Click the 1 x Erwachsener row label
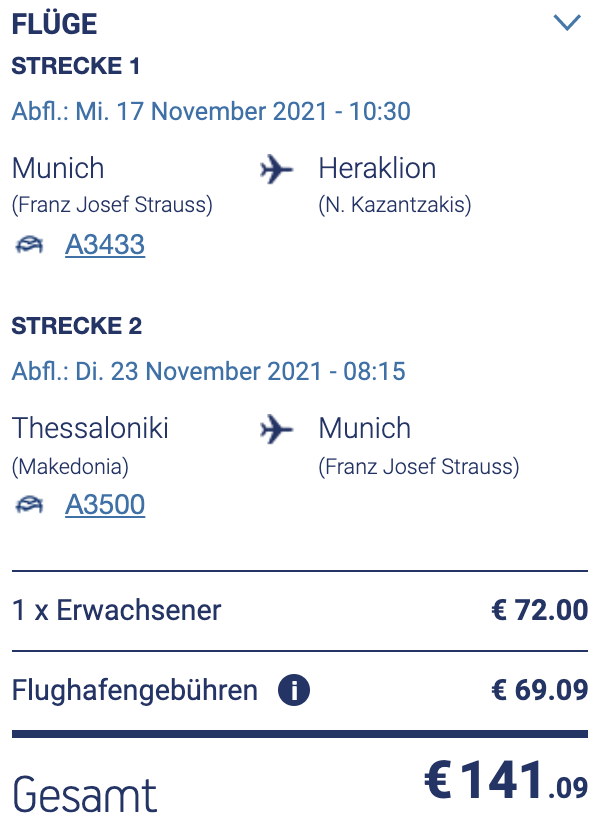The image size is (606, 826). click(117, 610)
